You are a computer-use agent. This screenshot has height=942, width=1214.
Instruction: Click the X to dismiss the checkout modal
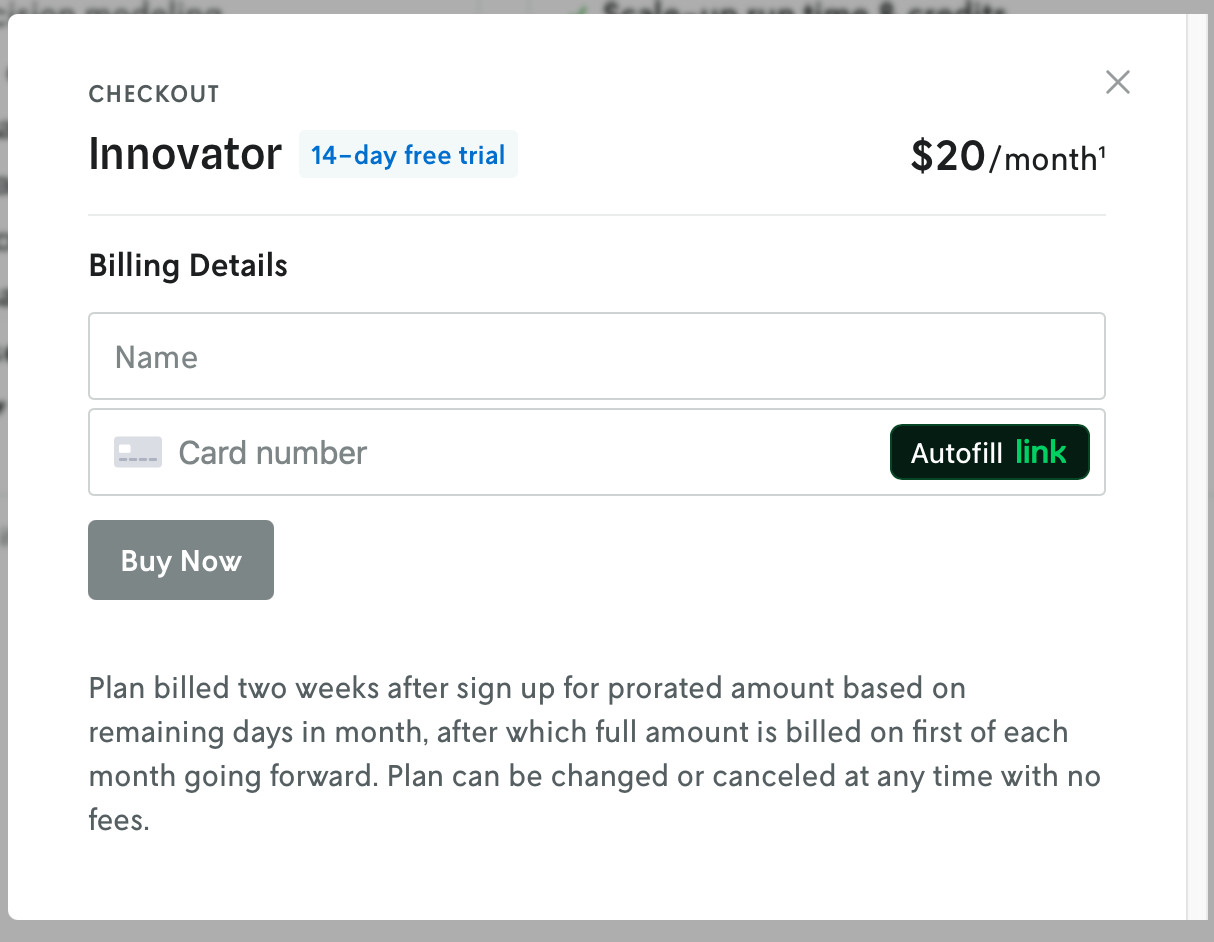[1117, 82]
